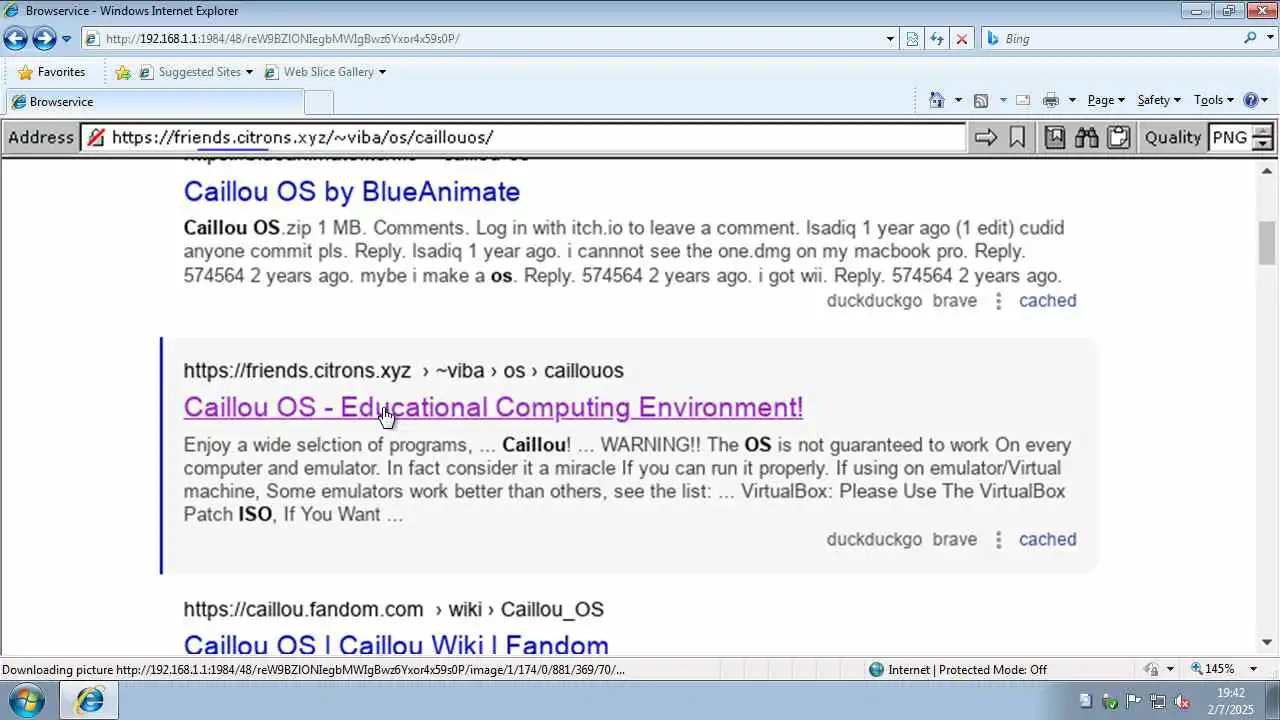Click the status bar privacy lock icon
Image resolution: width=1280 pixels, height=720 pixels.
tap(1151, 670)
